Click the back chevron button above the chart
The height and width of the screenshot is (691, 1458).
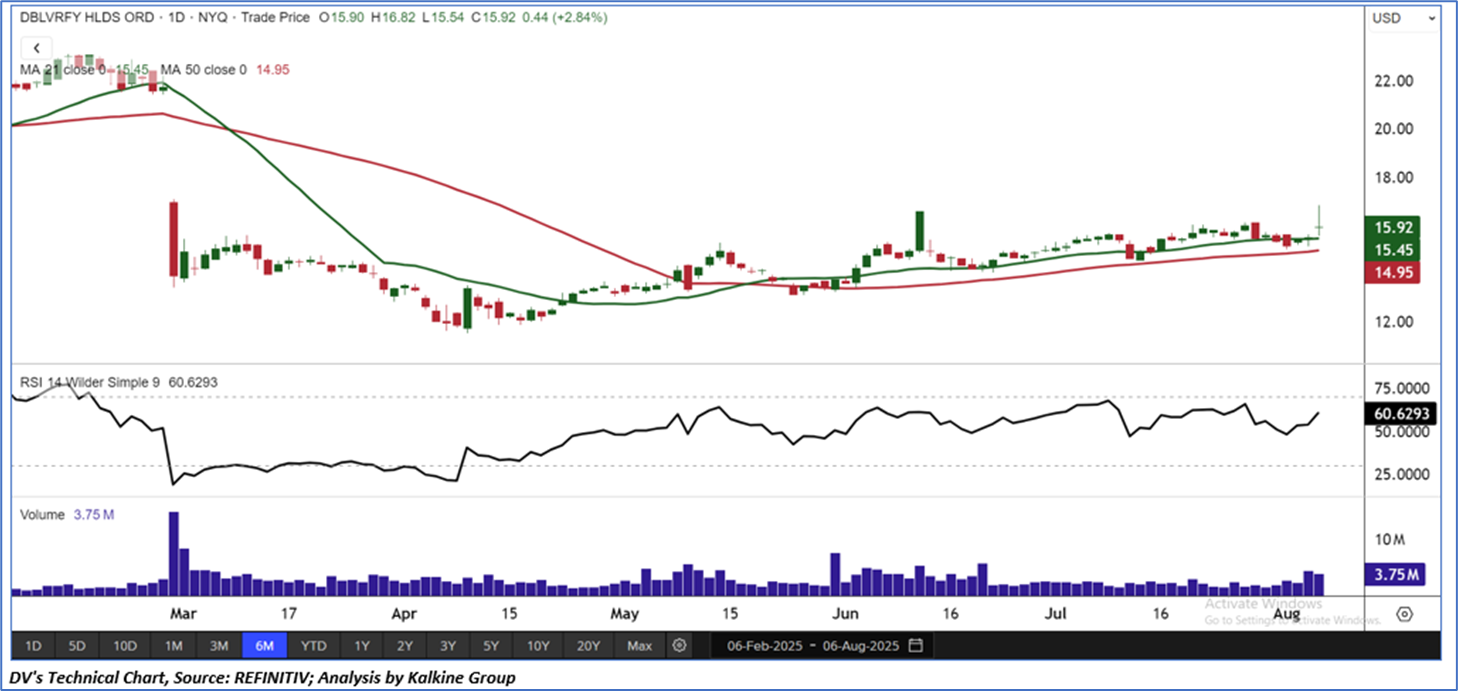[36, 48]
